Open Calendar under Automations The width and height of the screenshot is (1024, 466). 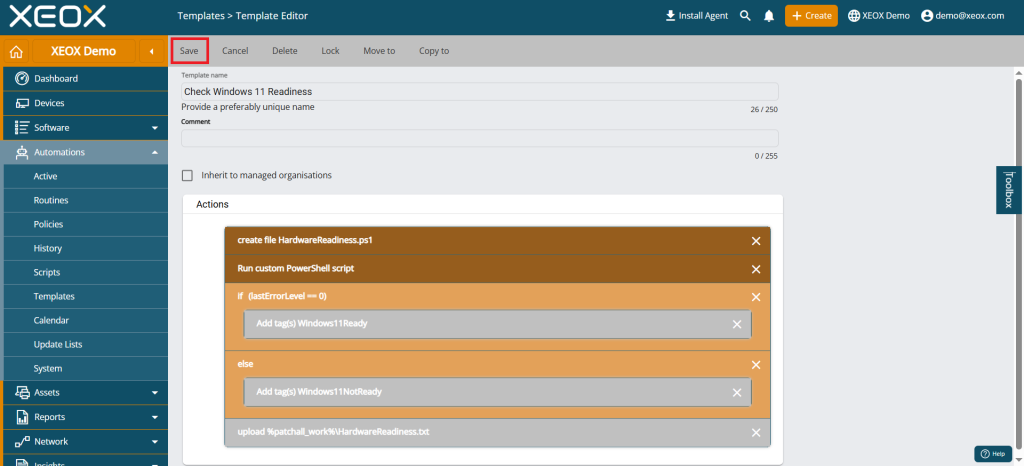pos(86,320)
